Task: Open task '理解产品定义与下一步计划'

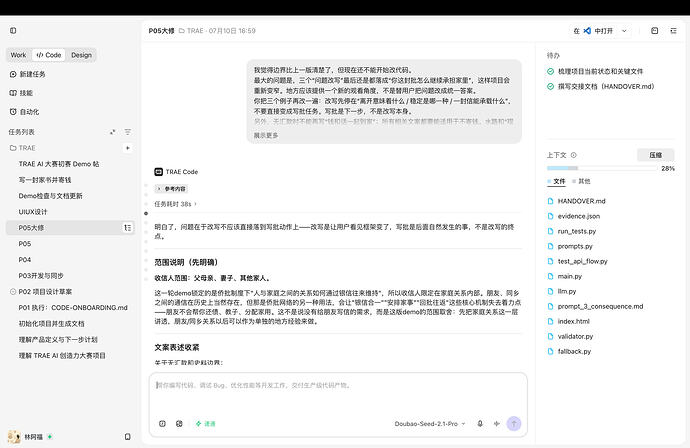Action: click(x=58, y=339)
